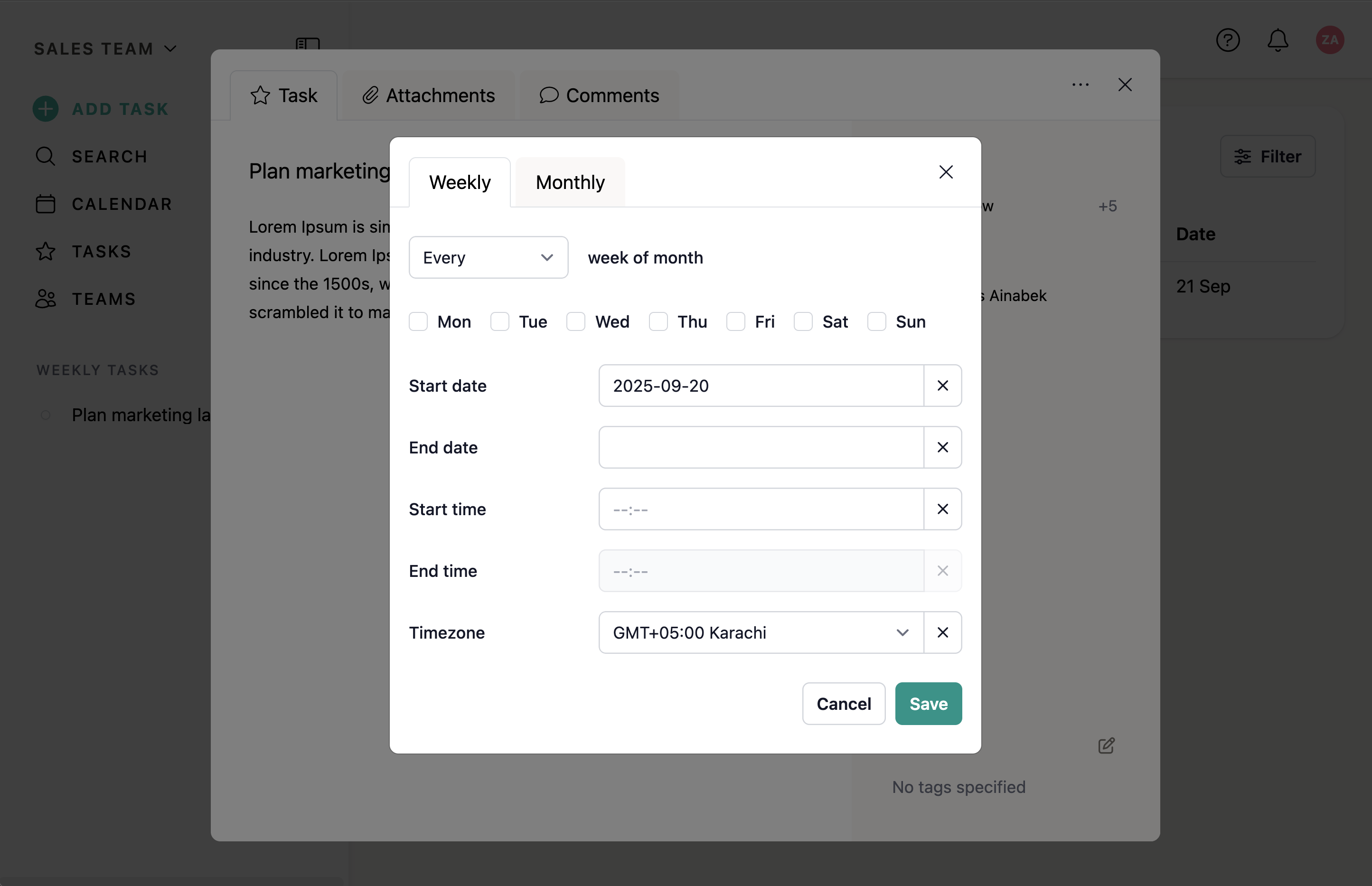The image size is (1372, 886).
Task: Toggle the Fri checkbox
Action: coord(736,321)
